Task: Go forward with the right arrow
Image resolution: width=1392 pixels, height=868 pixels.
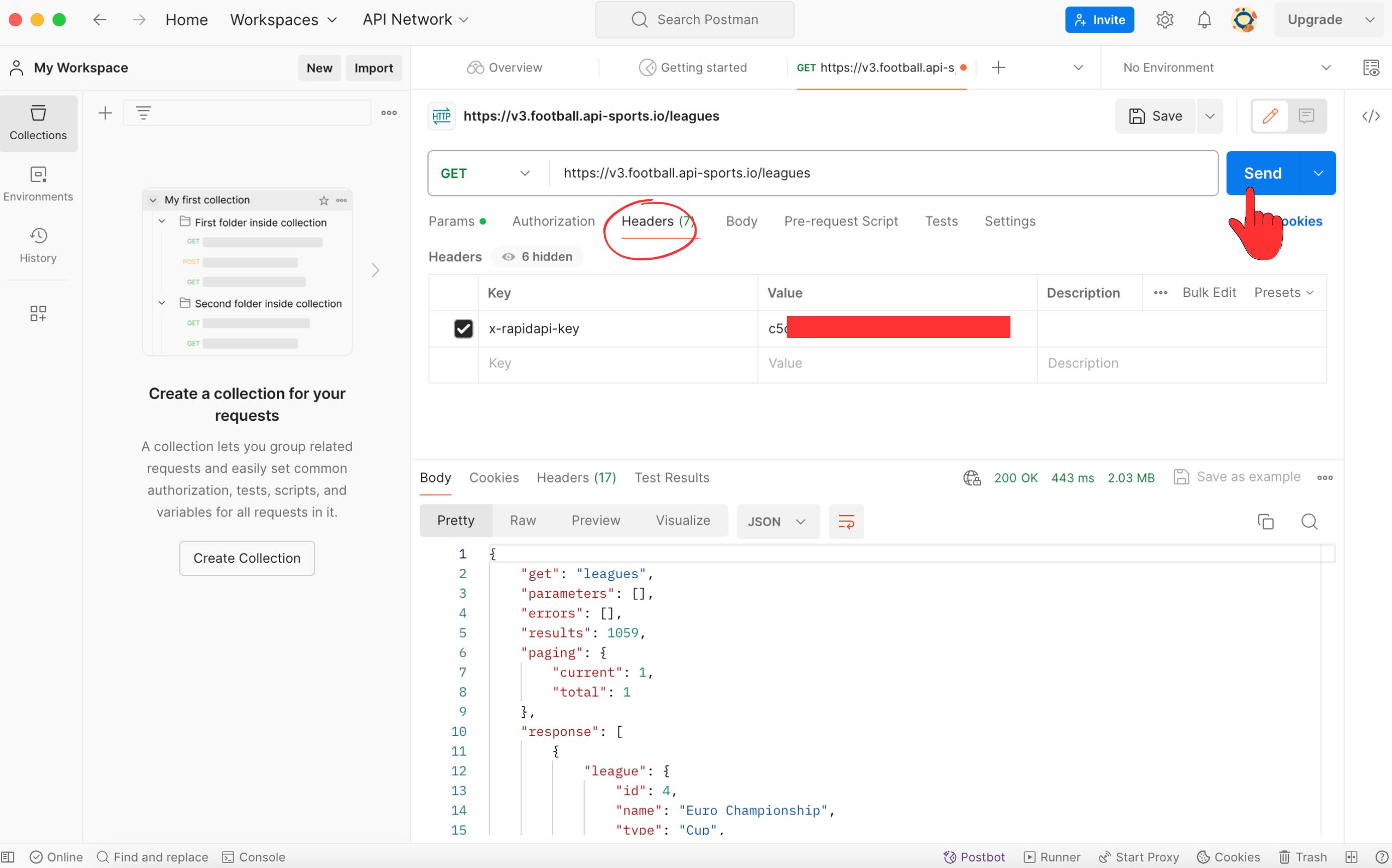Action: (x=138, y=20)
